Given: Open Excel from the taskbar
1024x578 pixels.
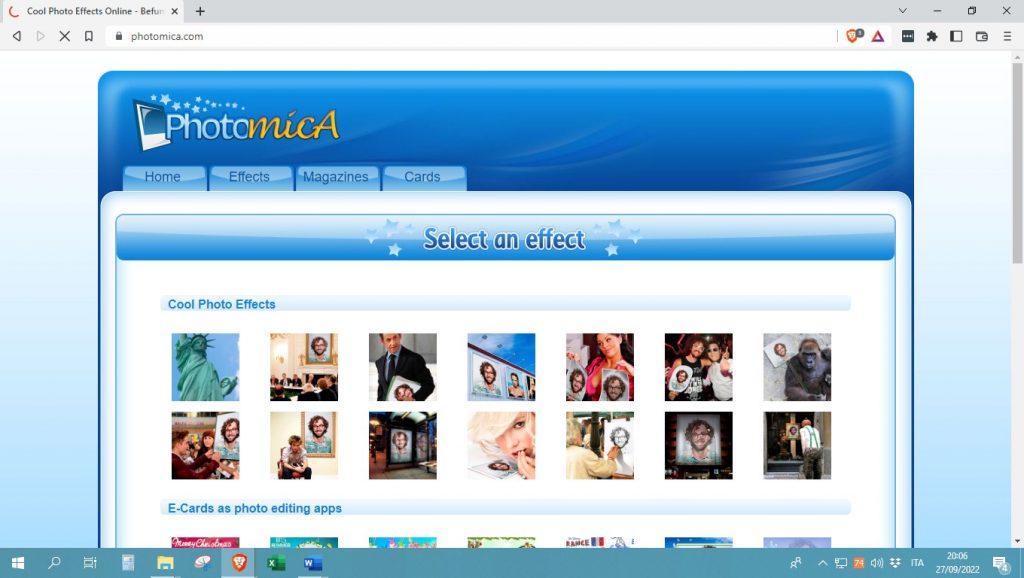Looking at the screenshot, I should click(274, 563).
